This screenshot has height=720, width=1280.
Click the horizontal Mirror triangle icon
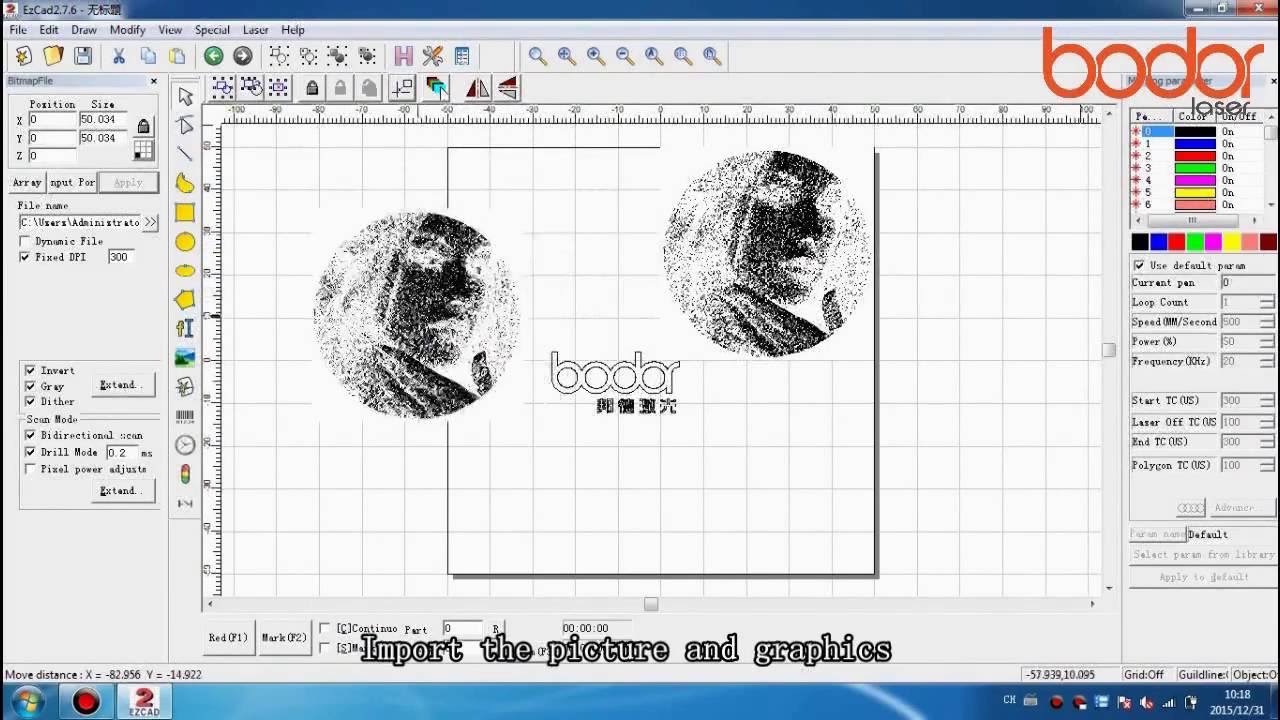477,88
